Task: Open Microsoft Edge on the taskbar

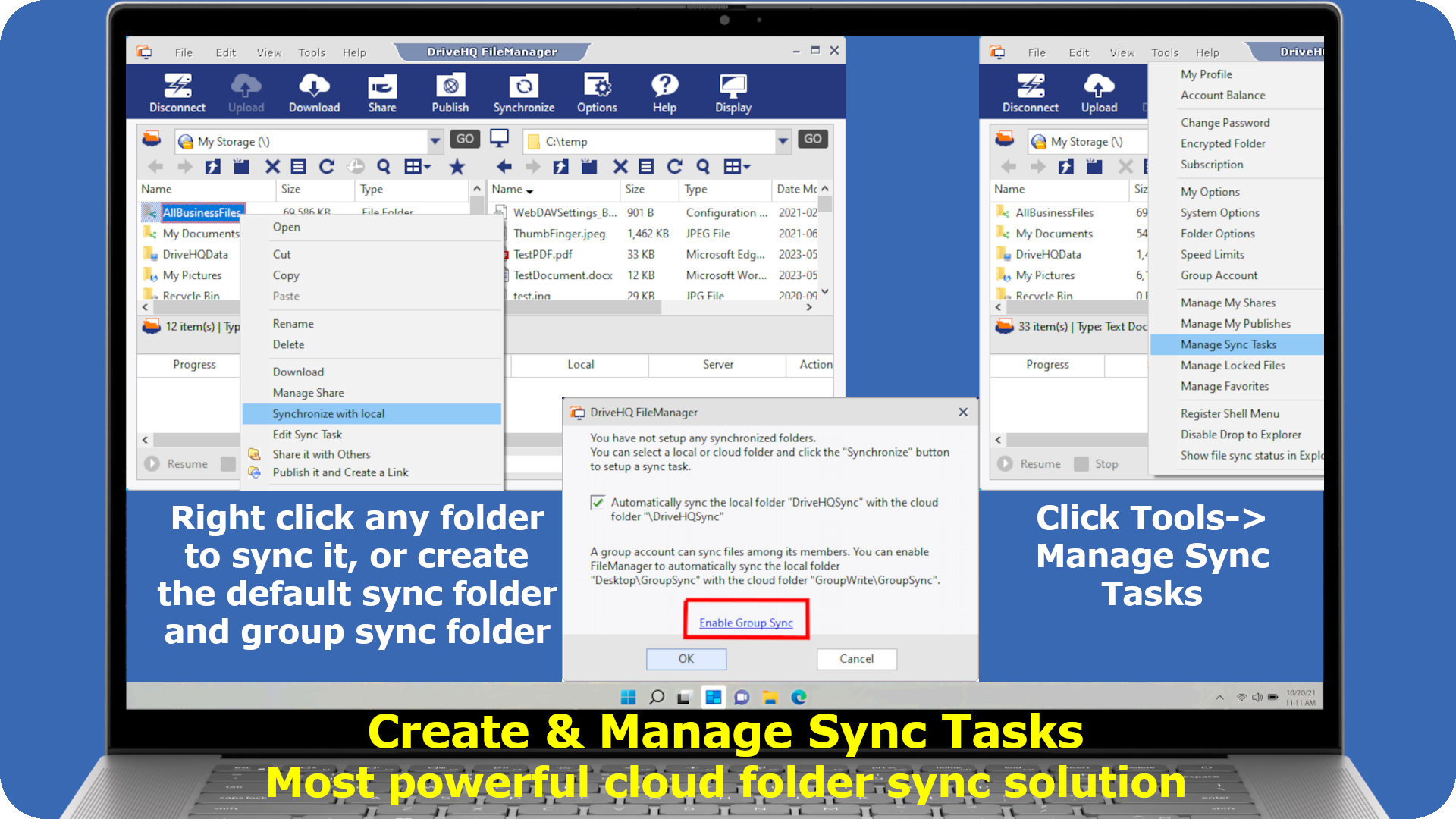Action: coord(799,697)
